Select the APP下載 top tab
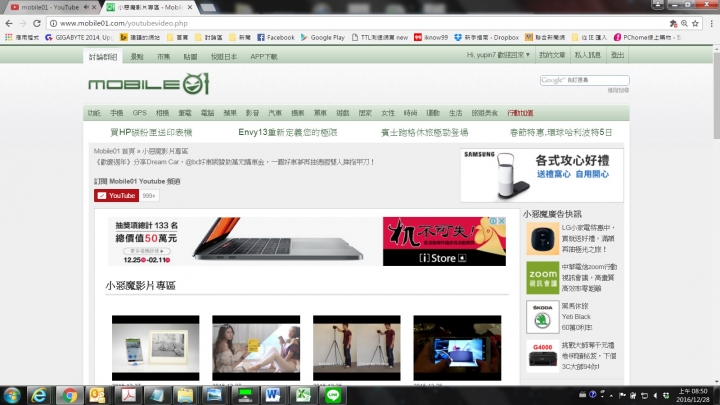Screen dimensions: 720x405 (264, 57)
